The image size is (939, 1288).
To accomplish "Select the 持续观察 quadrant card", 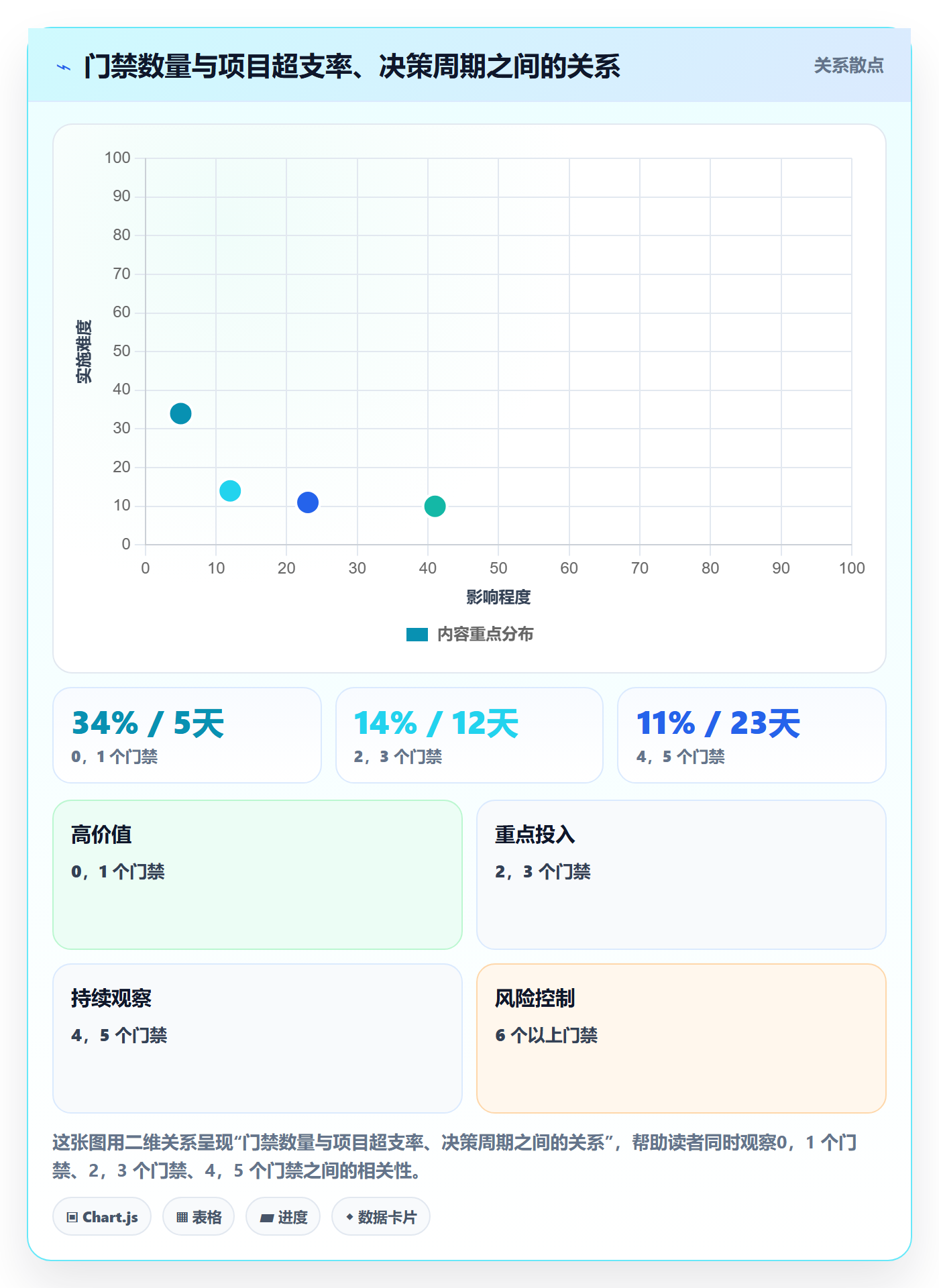I will pyautogui.click(x=258, y=1038).
